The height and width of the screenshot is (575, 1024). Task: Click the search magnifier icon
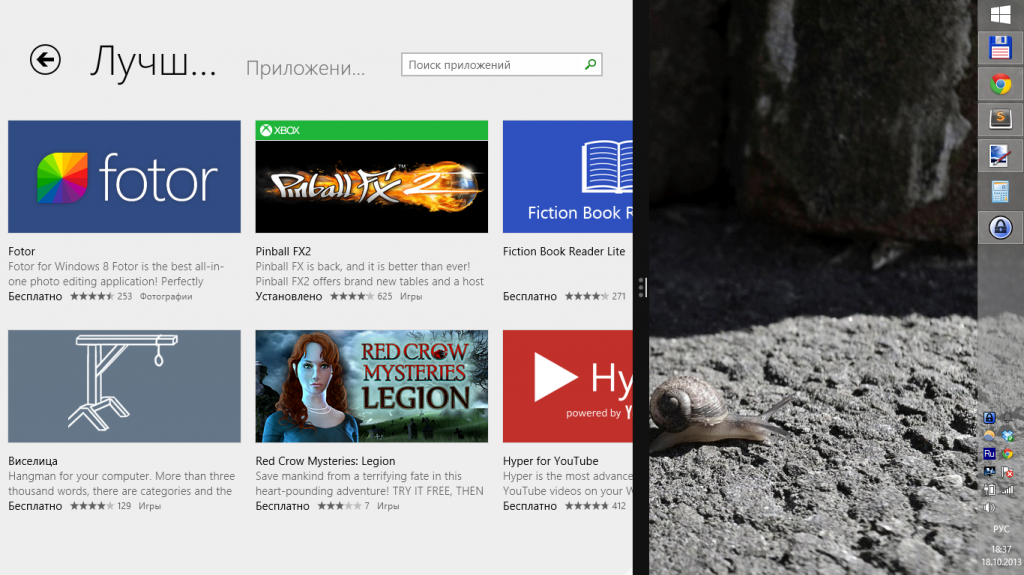click(x=591, y=65)
